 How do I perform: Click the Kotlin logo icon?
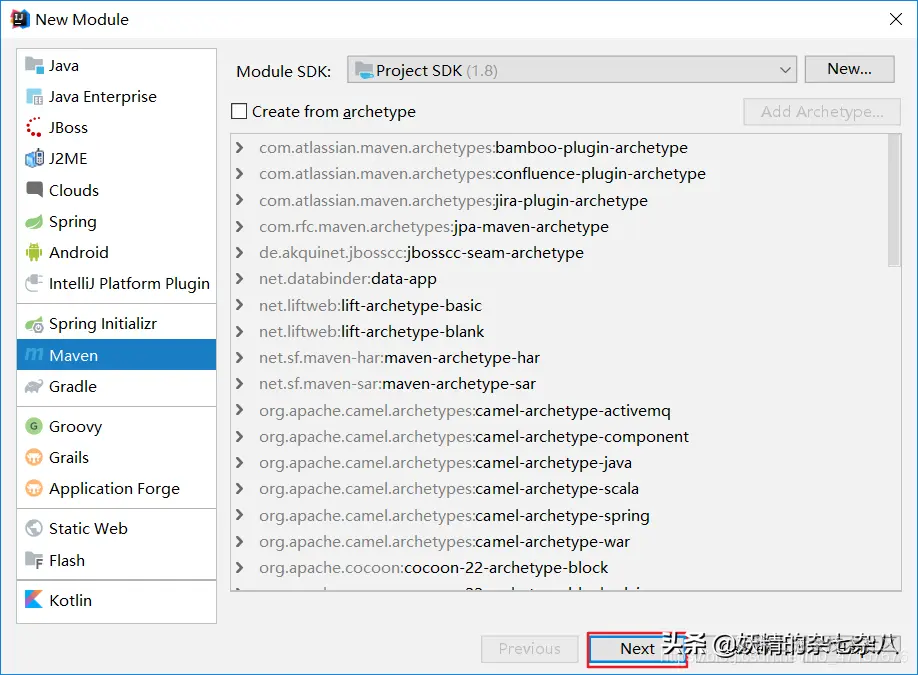pos(34,599)
